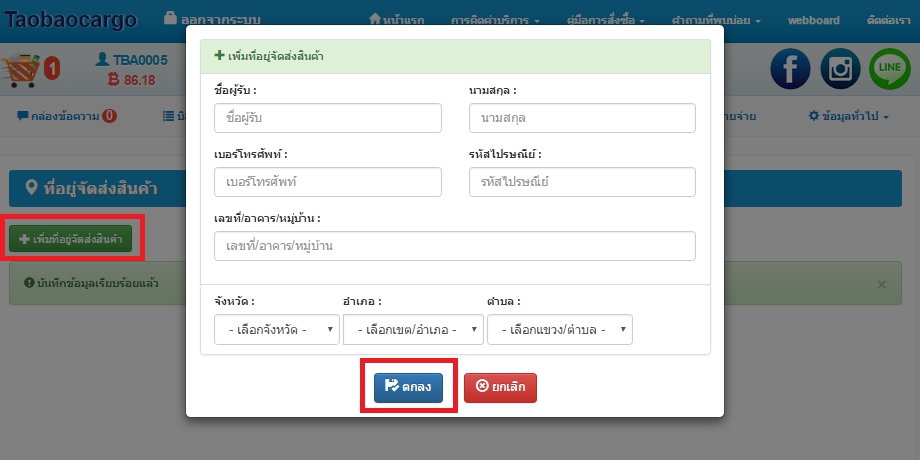The width and height of the screenshot is (920, 460).
Task: Open the อำเภอ district dropdown
Action: pos(413,329)
